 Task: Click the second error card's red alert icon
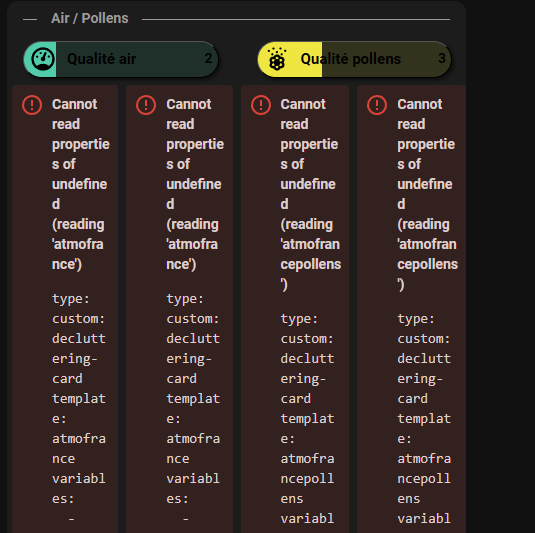(146, 105)
